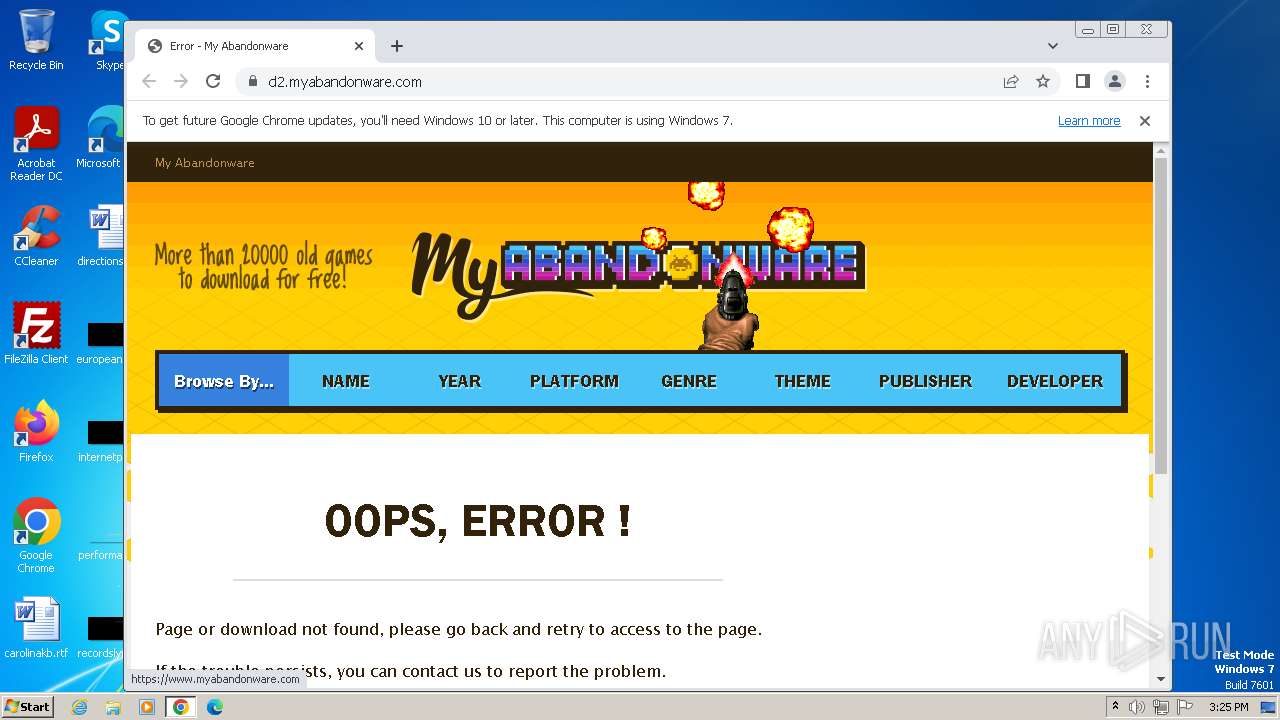Open Browse by GENRE menu item

point(689,381)
